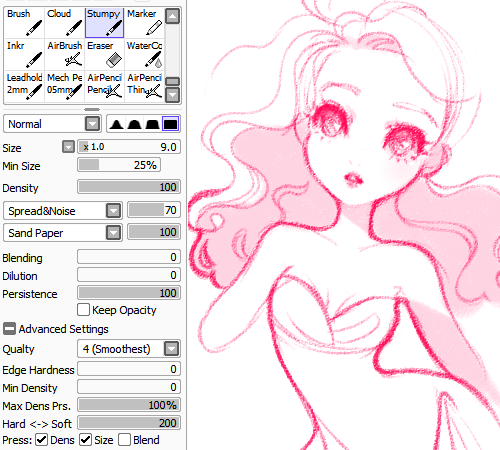500x450 pixels.
Task: Collapse the Advanced Settings section
Action: coord(9,329)
